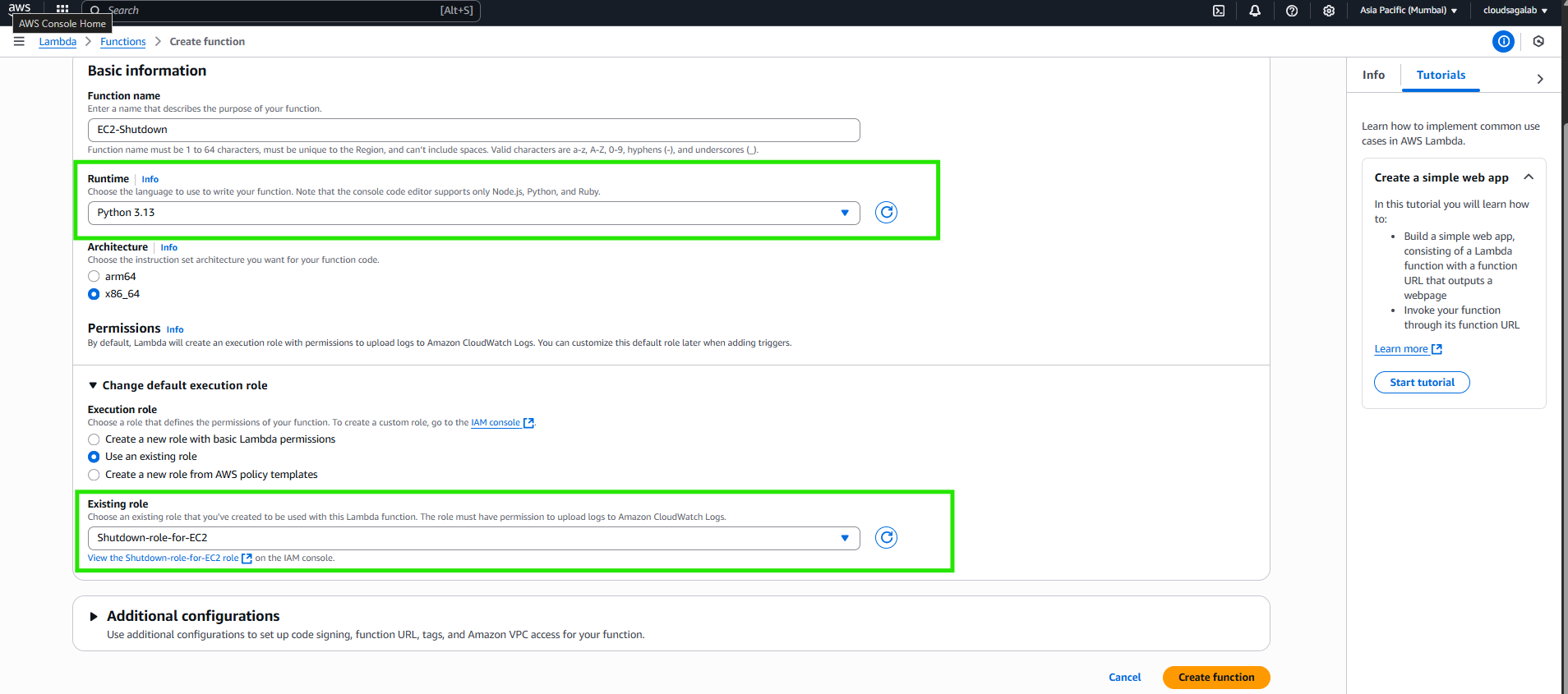Go to the Lambda breadcrumb
1568x694 pixels.
[58, 42]
